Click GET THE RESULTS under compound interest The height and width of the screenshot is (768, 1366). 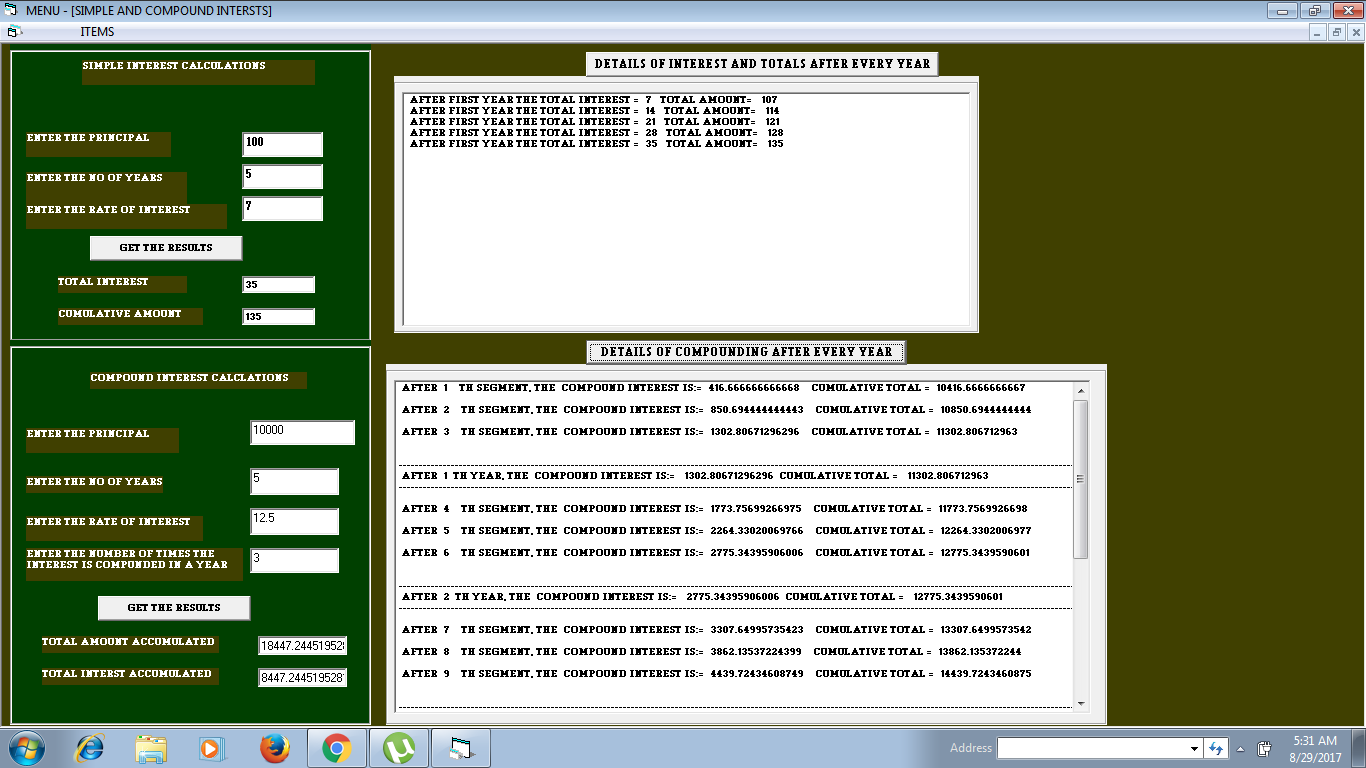[x=174, y=608]
